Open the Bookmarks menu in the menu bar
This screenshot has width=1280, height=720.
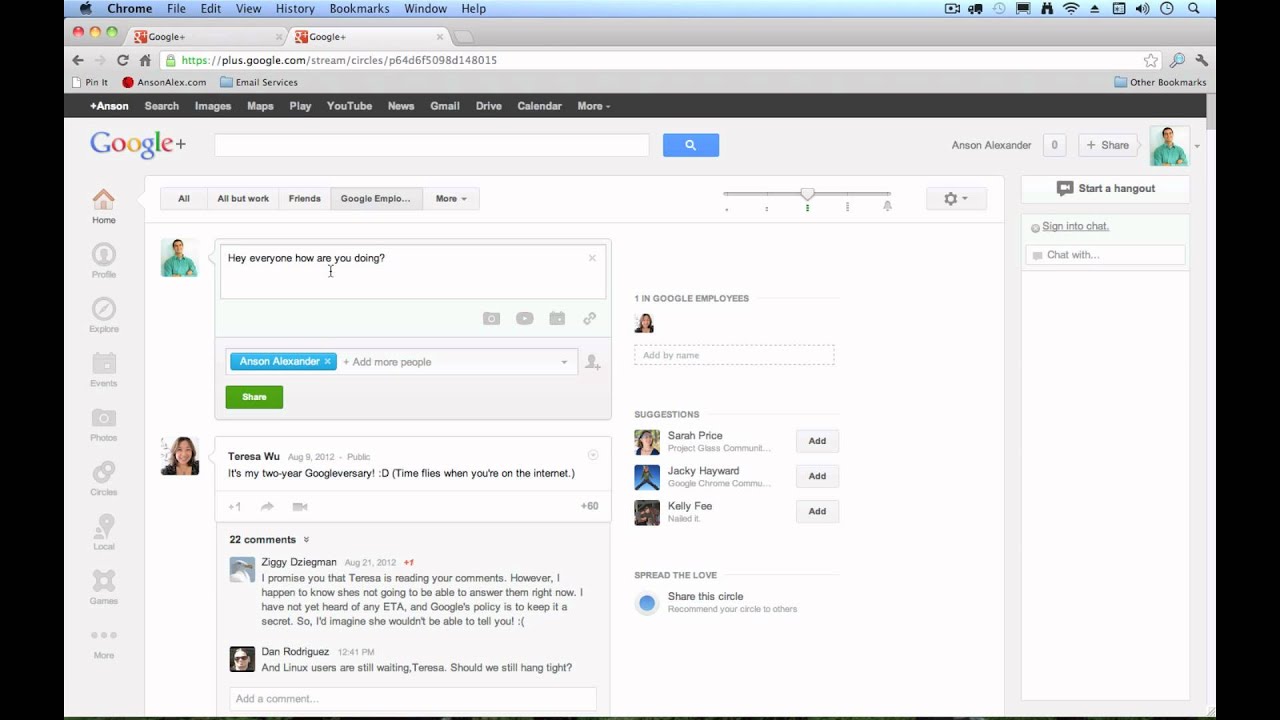point(359,8)
